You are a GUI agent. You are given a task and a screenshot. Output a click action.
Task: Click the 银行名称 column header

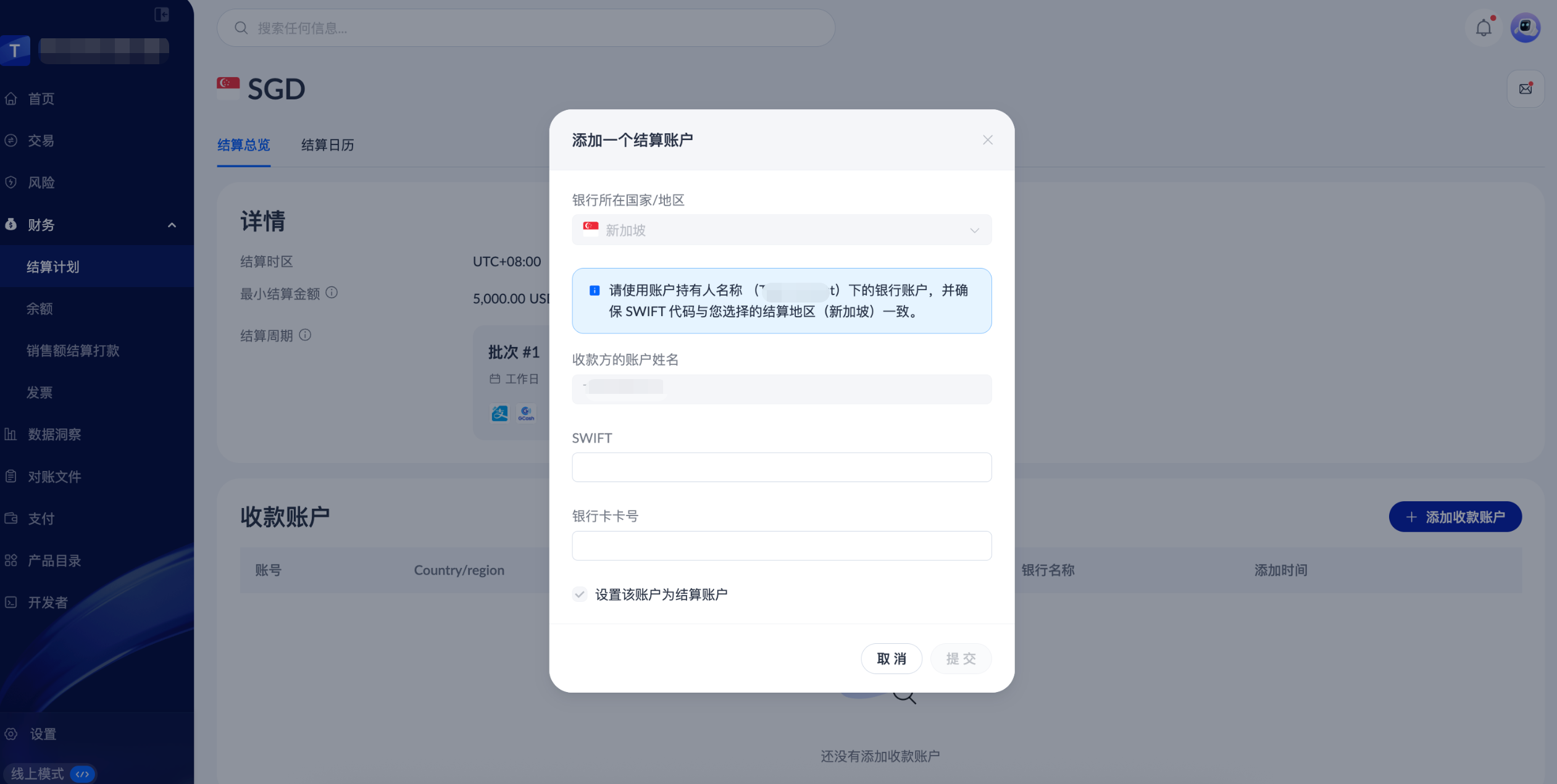[x=1048, y=570]
